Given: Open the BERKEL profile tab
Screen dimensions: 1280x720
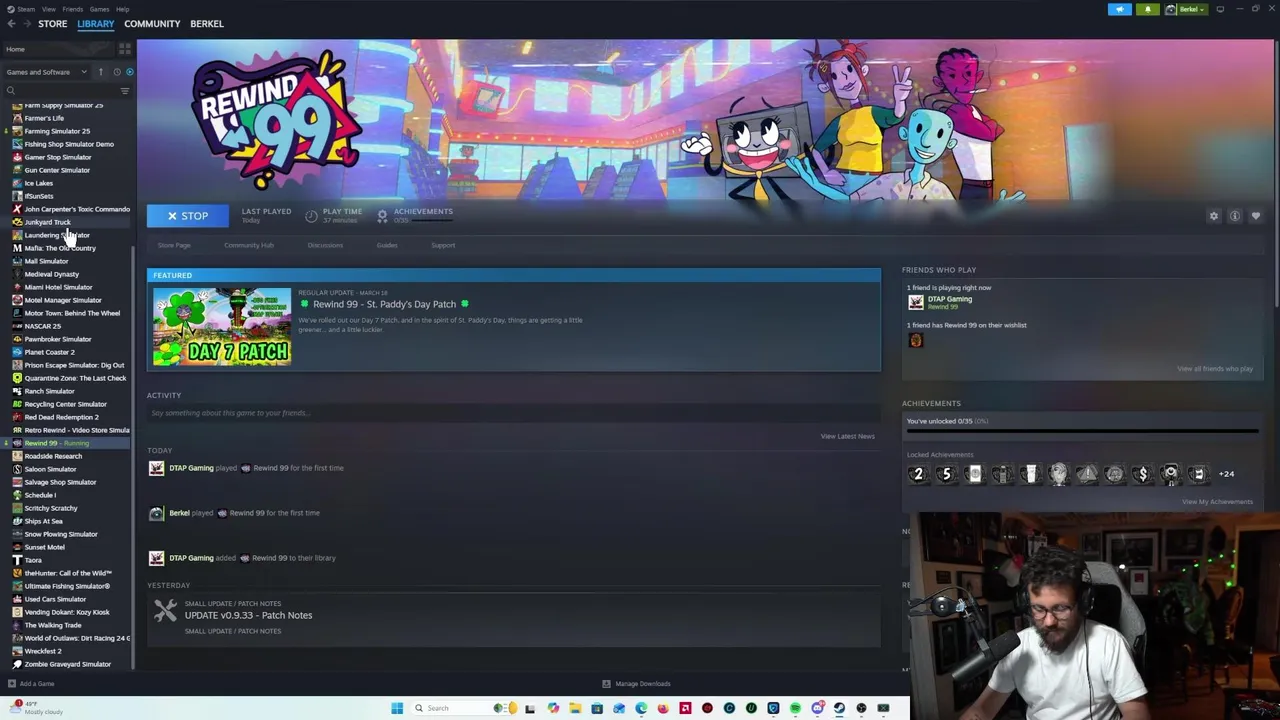Looking at the screenshot, I should tap(207, 24).
